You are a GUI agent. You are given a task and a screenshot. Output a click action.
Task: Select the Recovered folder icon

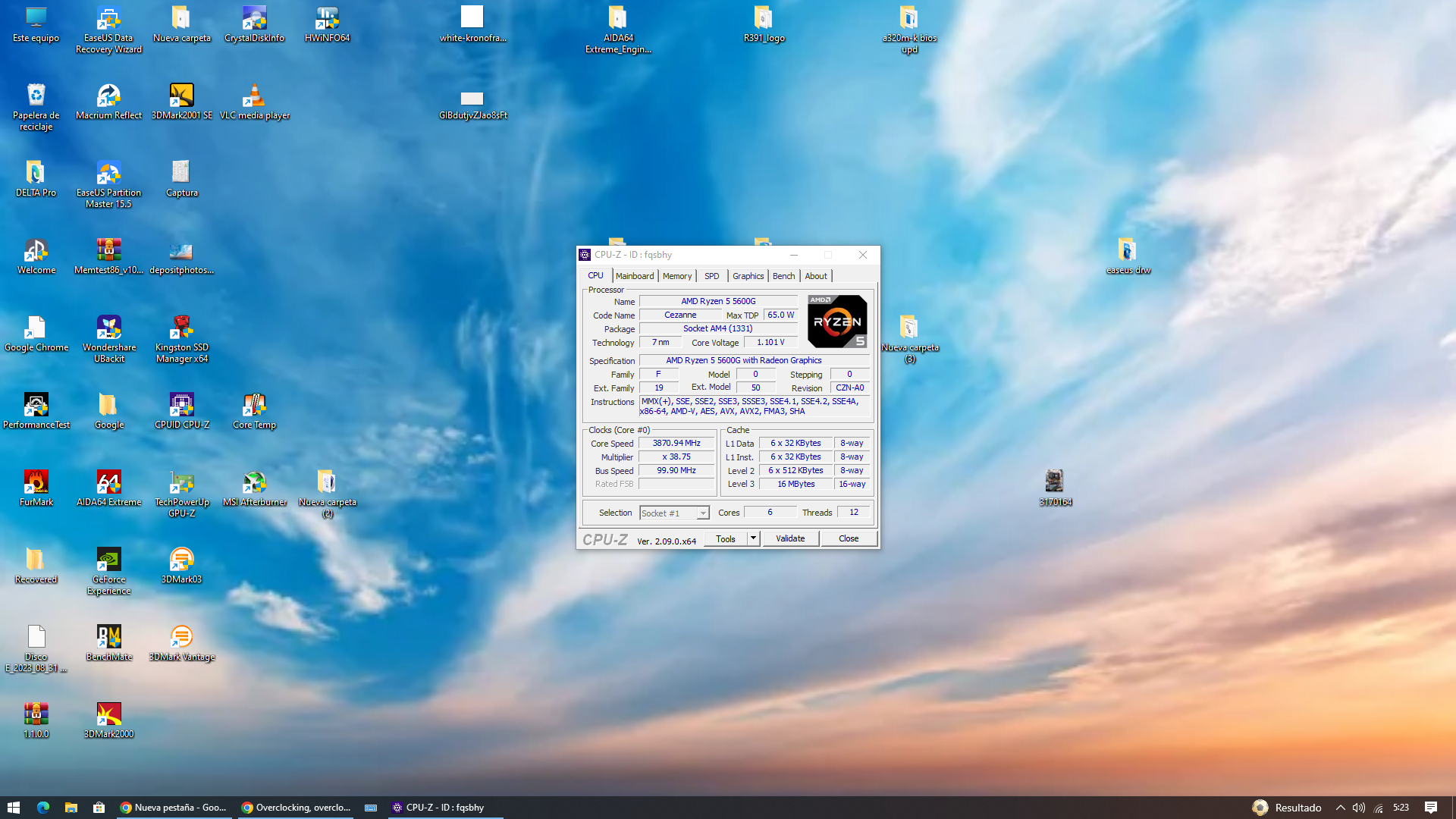tap(36, 566)
